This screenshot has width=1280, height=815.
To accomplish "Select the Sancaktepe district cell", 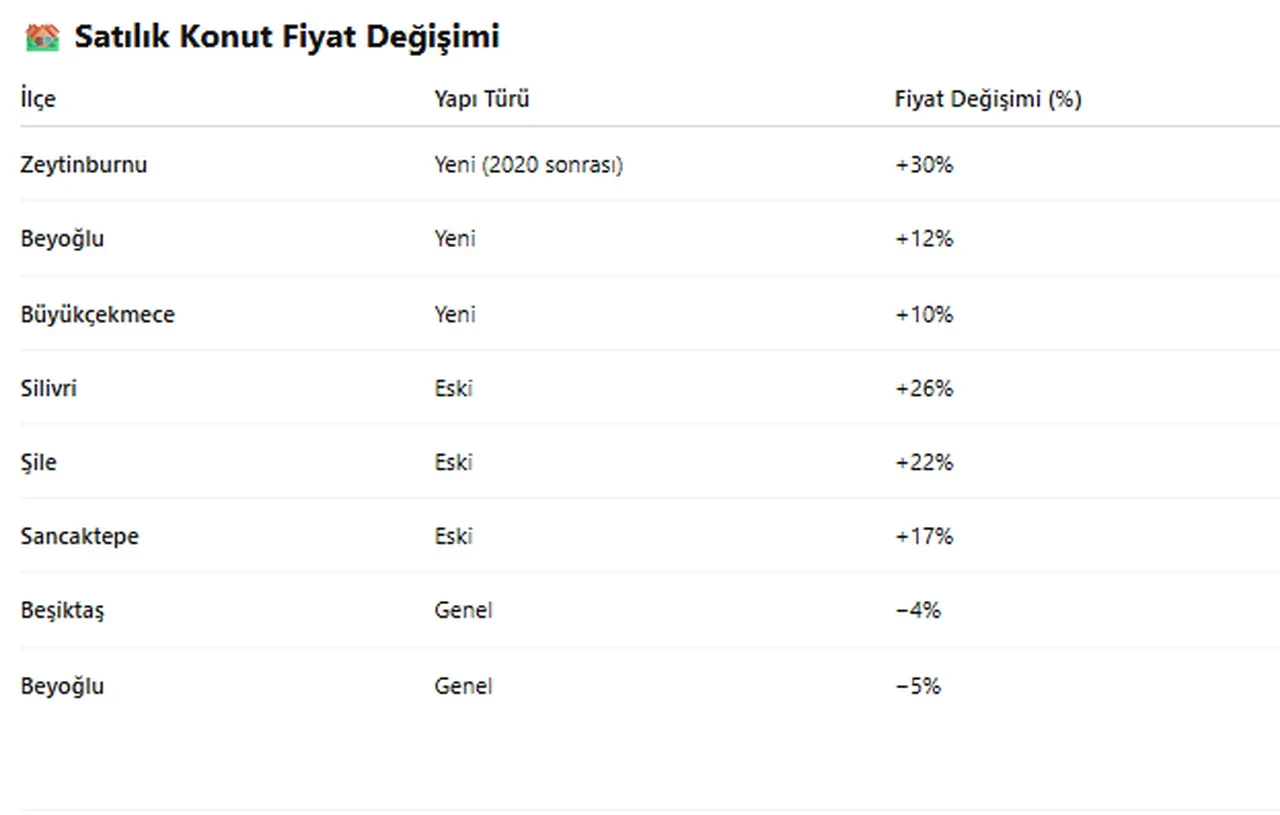I will pos(79,536).
